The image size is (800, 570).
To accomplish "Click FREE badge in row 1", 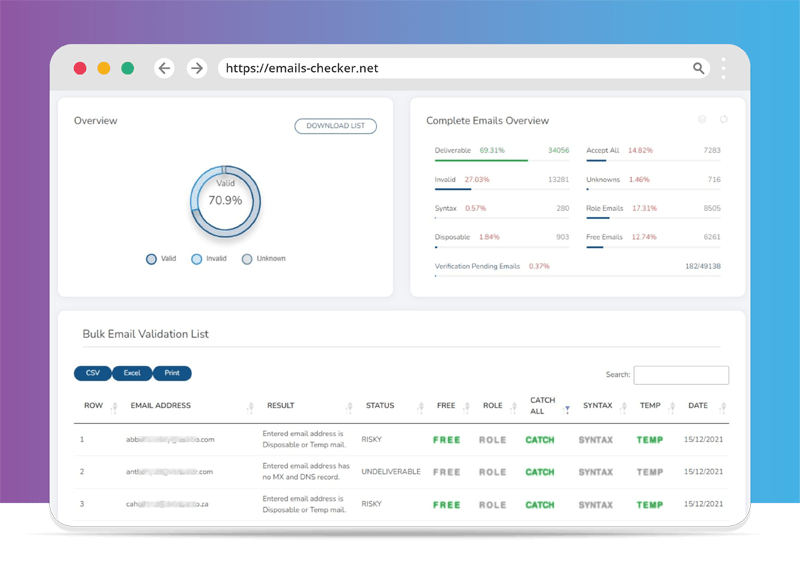I will [x=446, y=439].
